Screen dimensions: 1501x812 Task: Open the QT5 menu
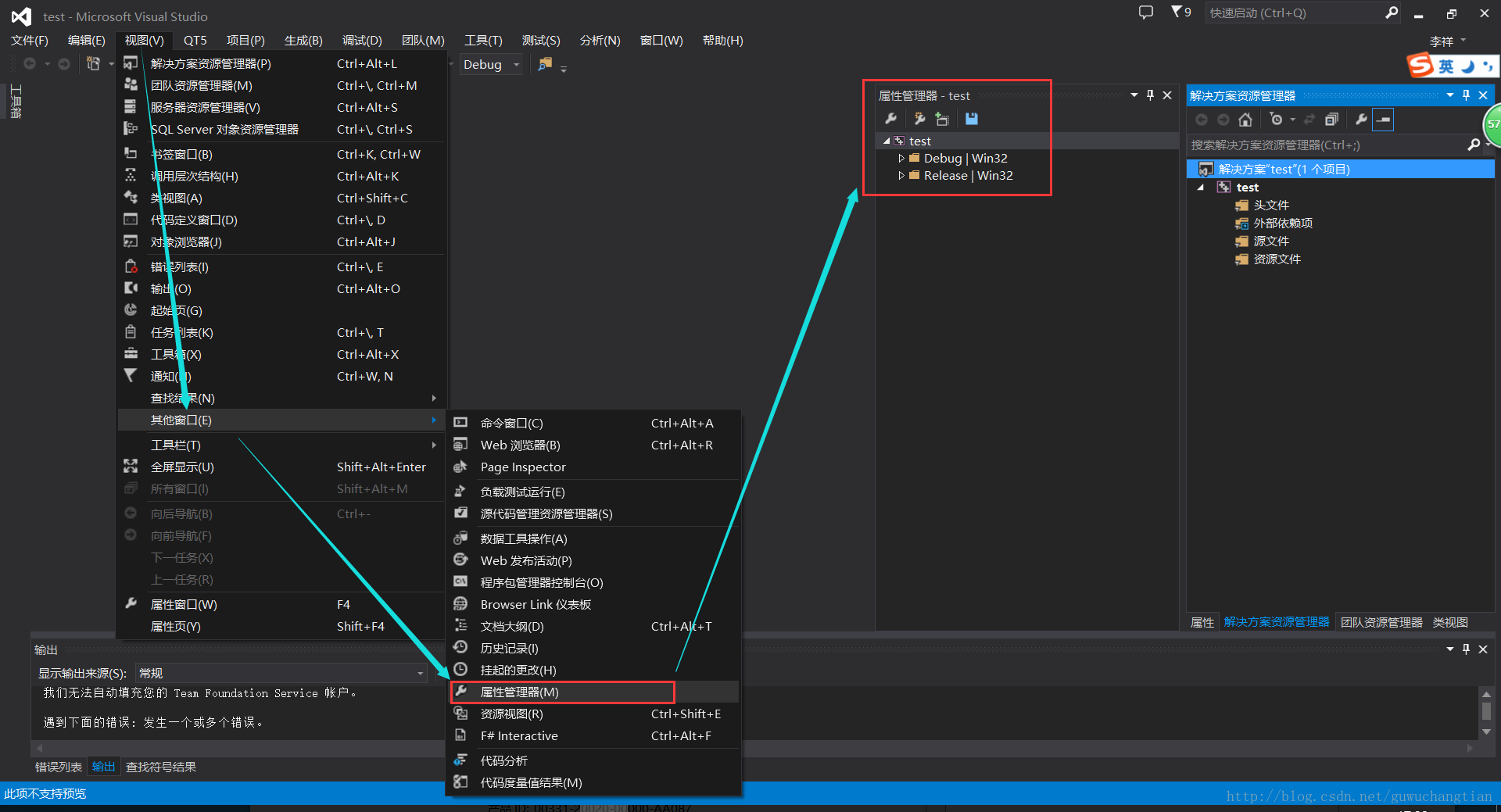click(195, 40)
